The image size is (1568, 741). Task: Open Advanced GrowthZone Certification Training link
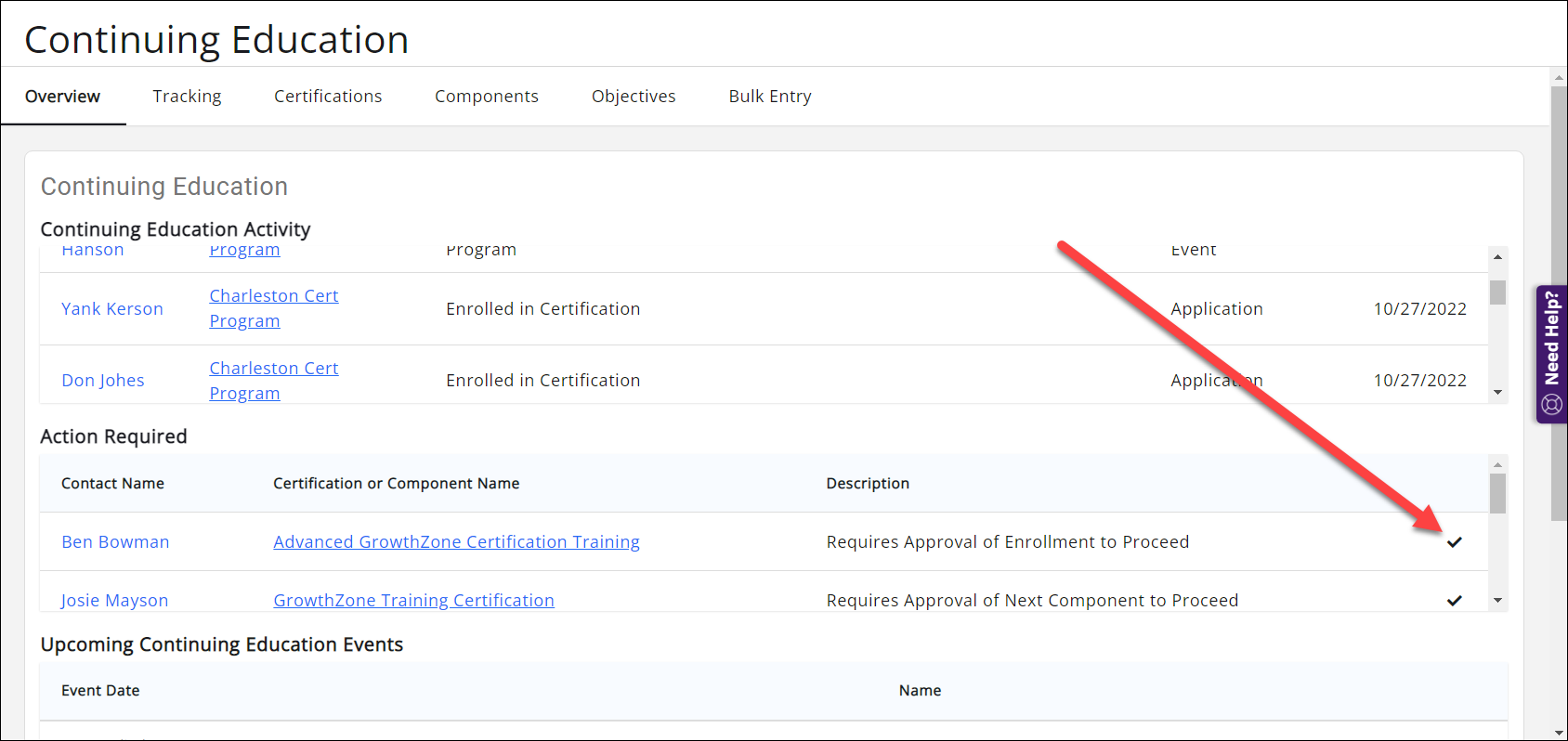pos(456,542)
